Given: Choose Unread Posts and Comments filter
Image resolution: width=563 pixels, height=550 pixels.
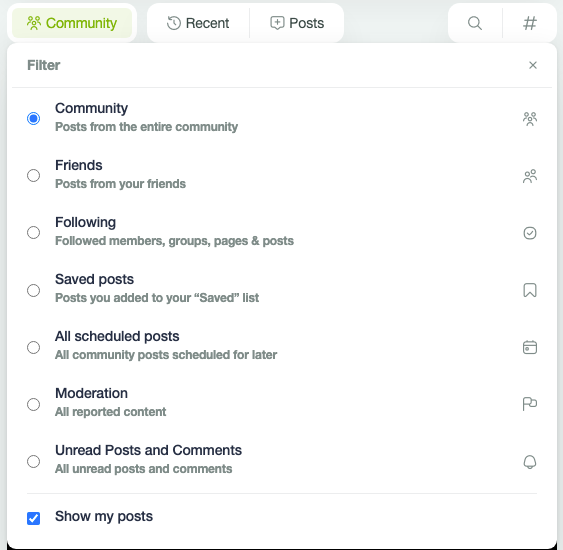Looking at the screenshot, I should (x=282, y=460).
